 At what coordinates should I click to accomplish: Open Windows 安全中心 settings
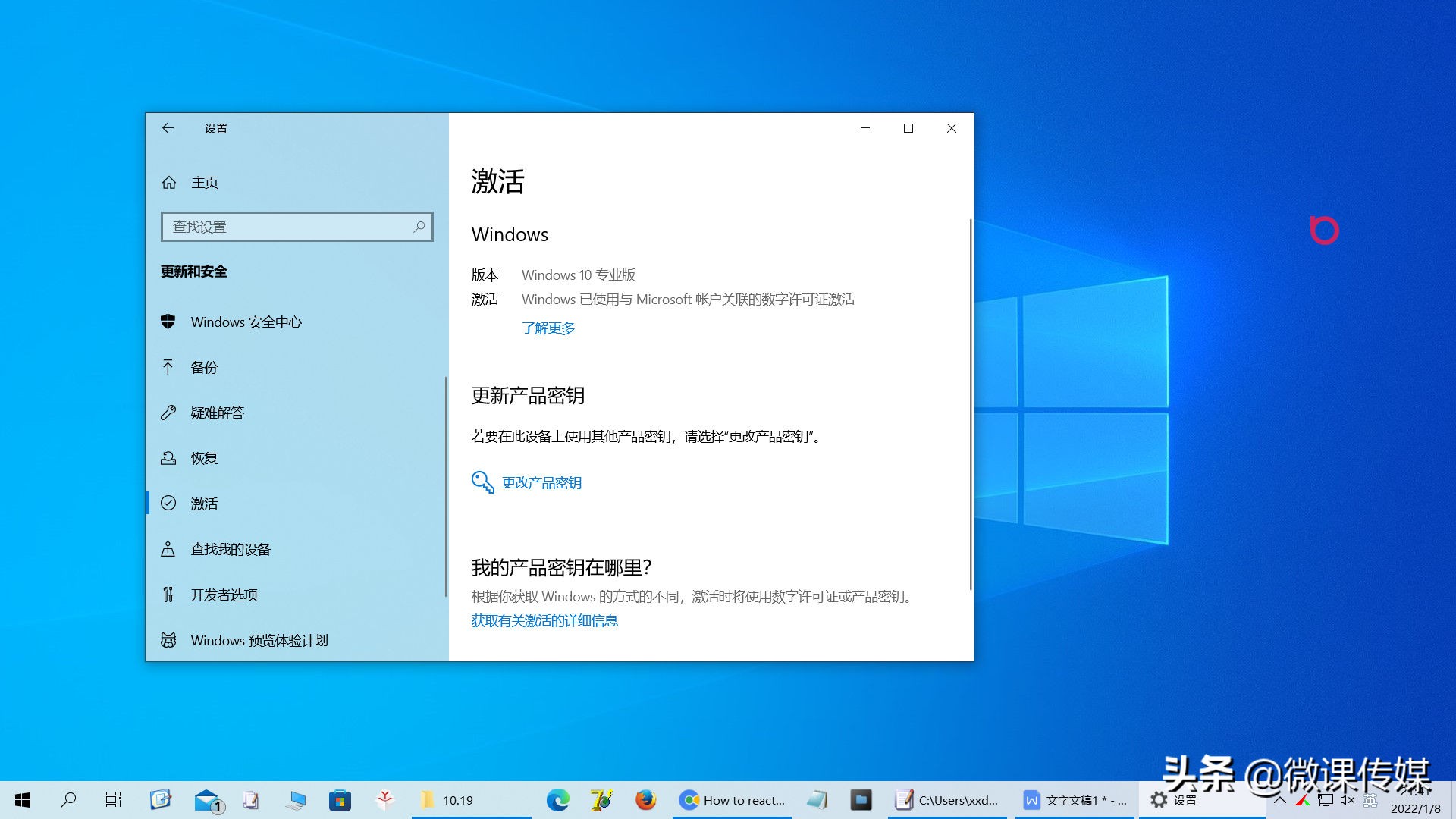(x=246, y=322)
